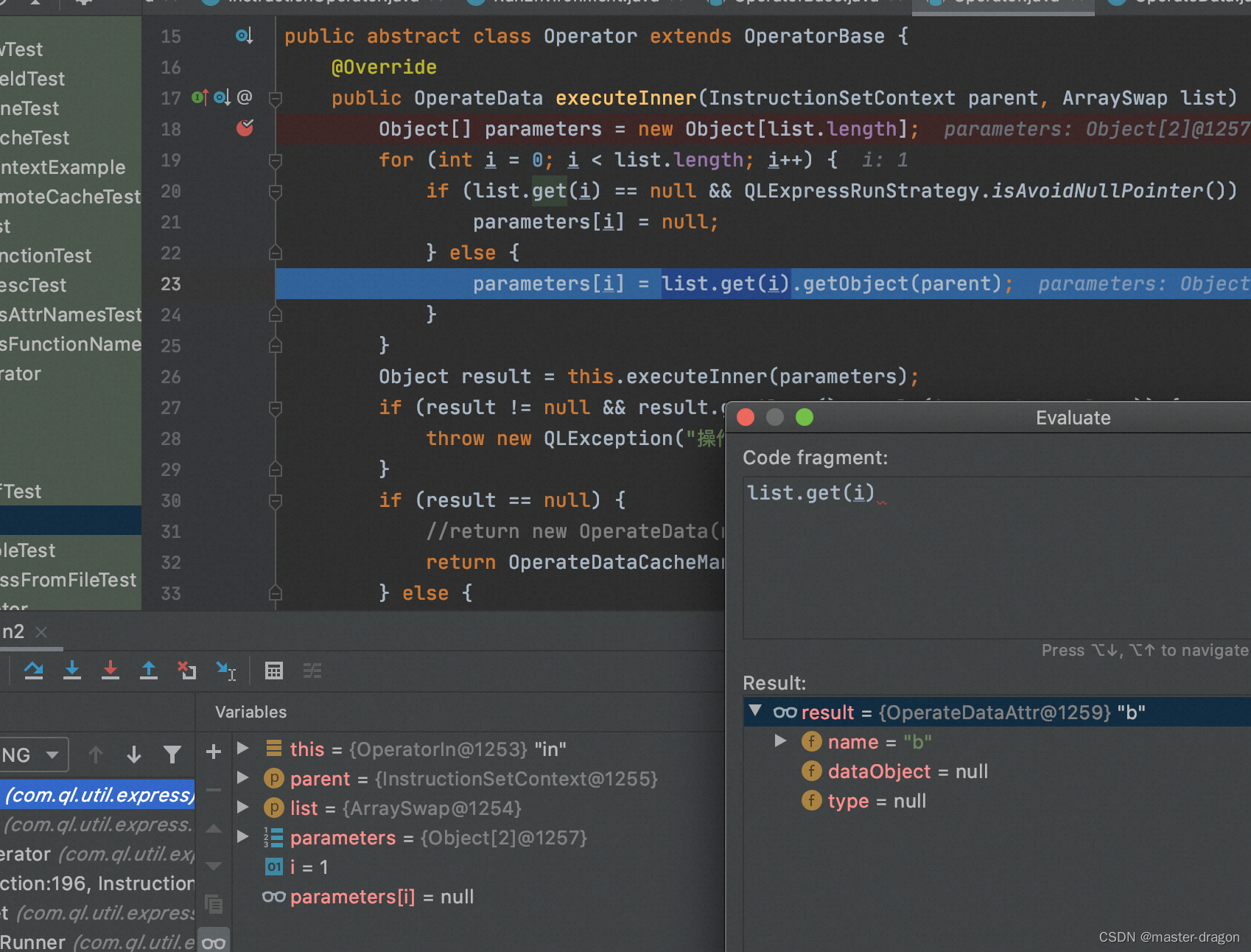
Task: Expand the 'parameters' array node
Action: click(x=242, y=837)
